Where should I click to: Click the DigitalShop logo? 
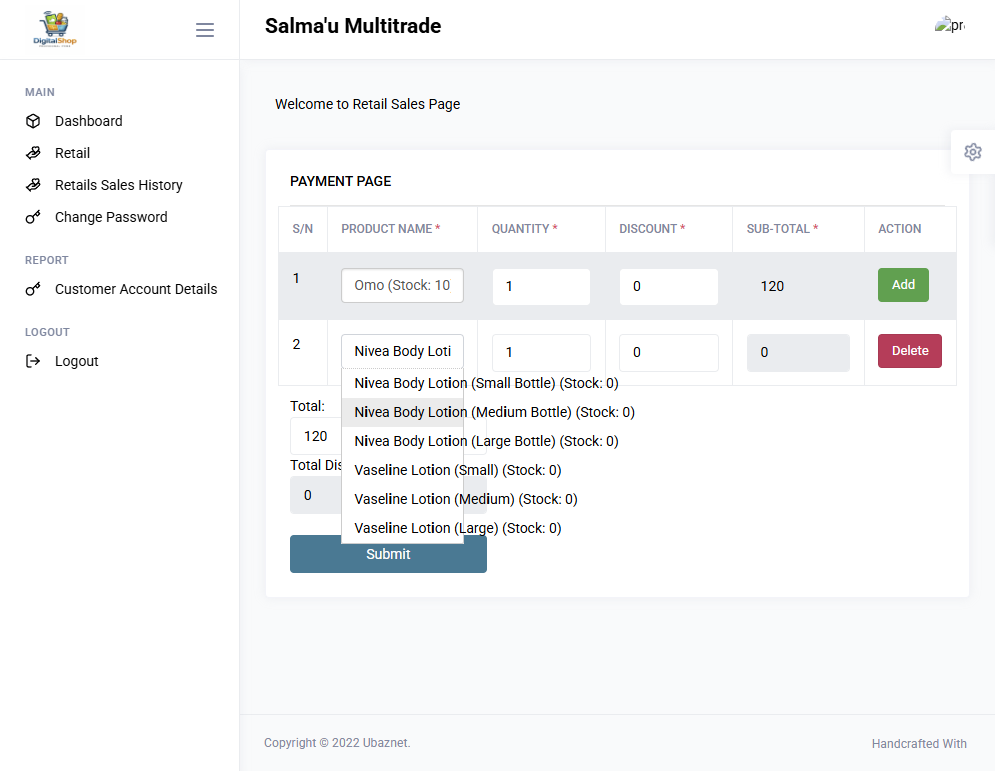tap(55, 29)
